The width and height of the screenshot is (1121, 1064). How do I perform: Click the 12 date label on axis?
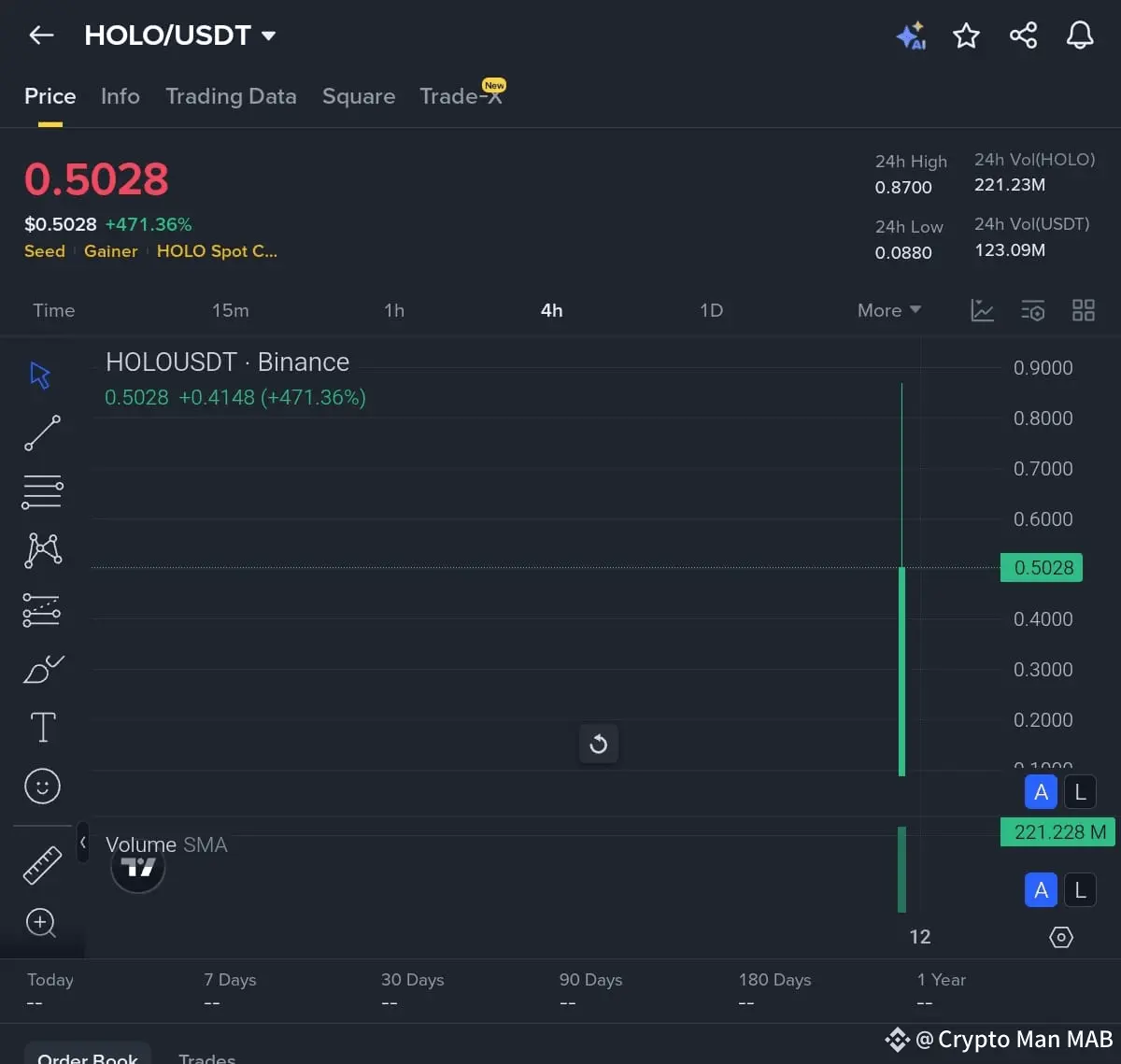pyautogui.click(x=920, y=936)
